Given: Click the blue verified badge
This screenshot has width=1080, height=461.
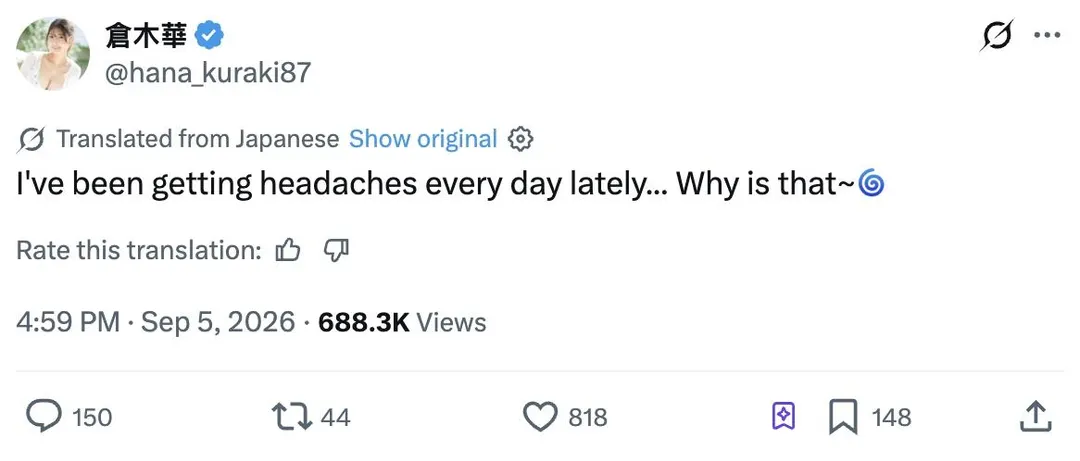Looking at the screenshot, I should pyautogui.click(x=209, y=34).
